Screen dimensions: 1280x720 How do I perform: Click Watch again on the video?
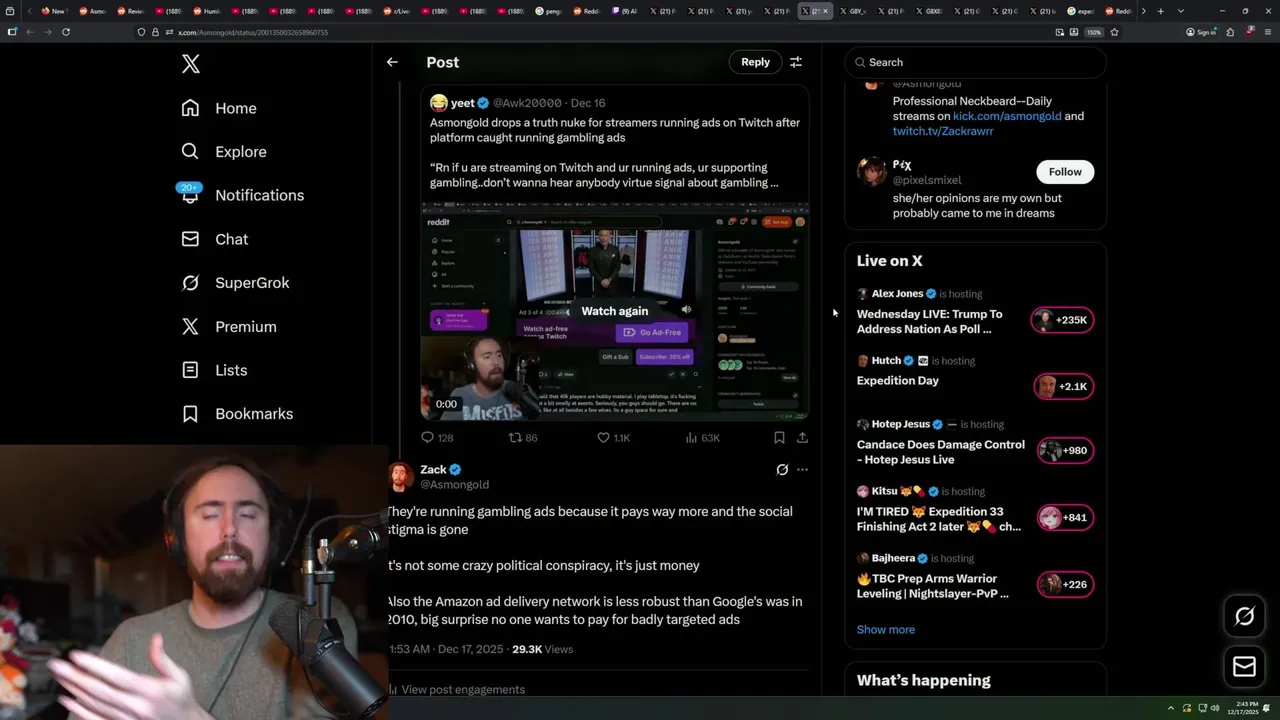click(x=615, y=311)
